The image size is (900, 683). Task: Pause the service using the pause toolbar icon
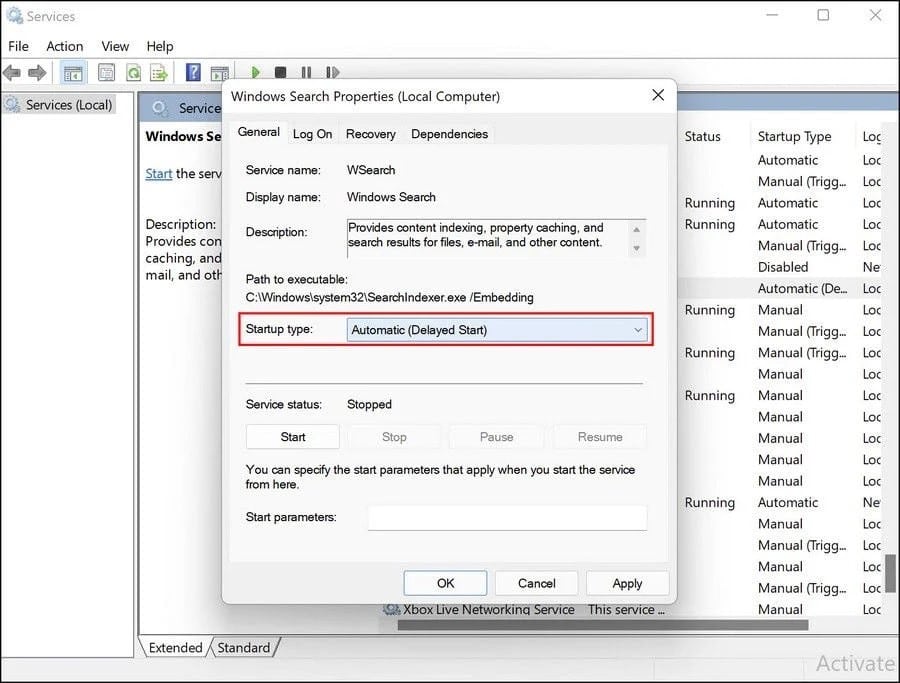point(306,72)
